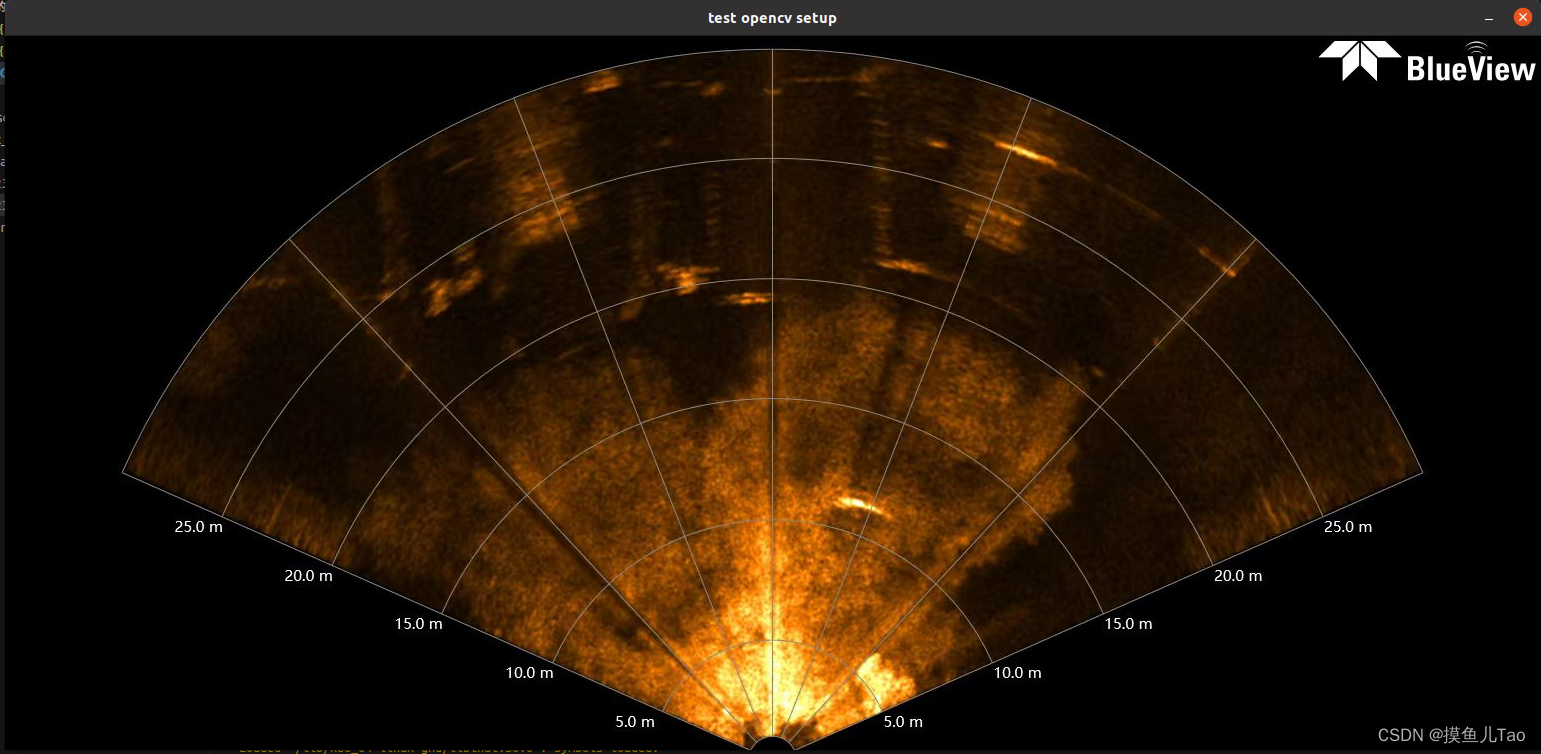The height and width of the screenshot is (754, 1541).
Task: Select the left-side 15.0 m range label
Action: pos(418,624)
